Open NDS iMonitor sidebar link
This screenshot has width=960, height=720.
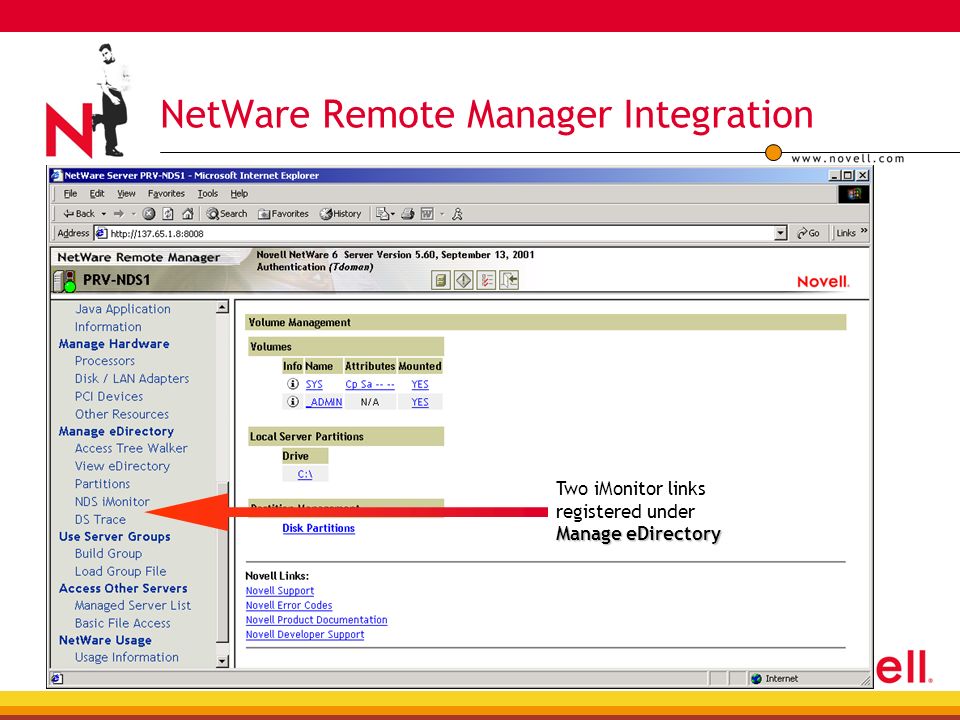pos(112,501)
